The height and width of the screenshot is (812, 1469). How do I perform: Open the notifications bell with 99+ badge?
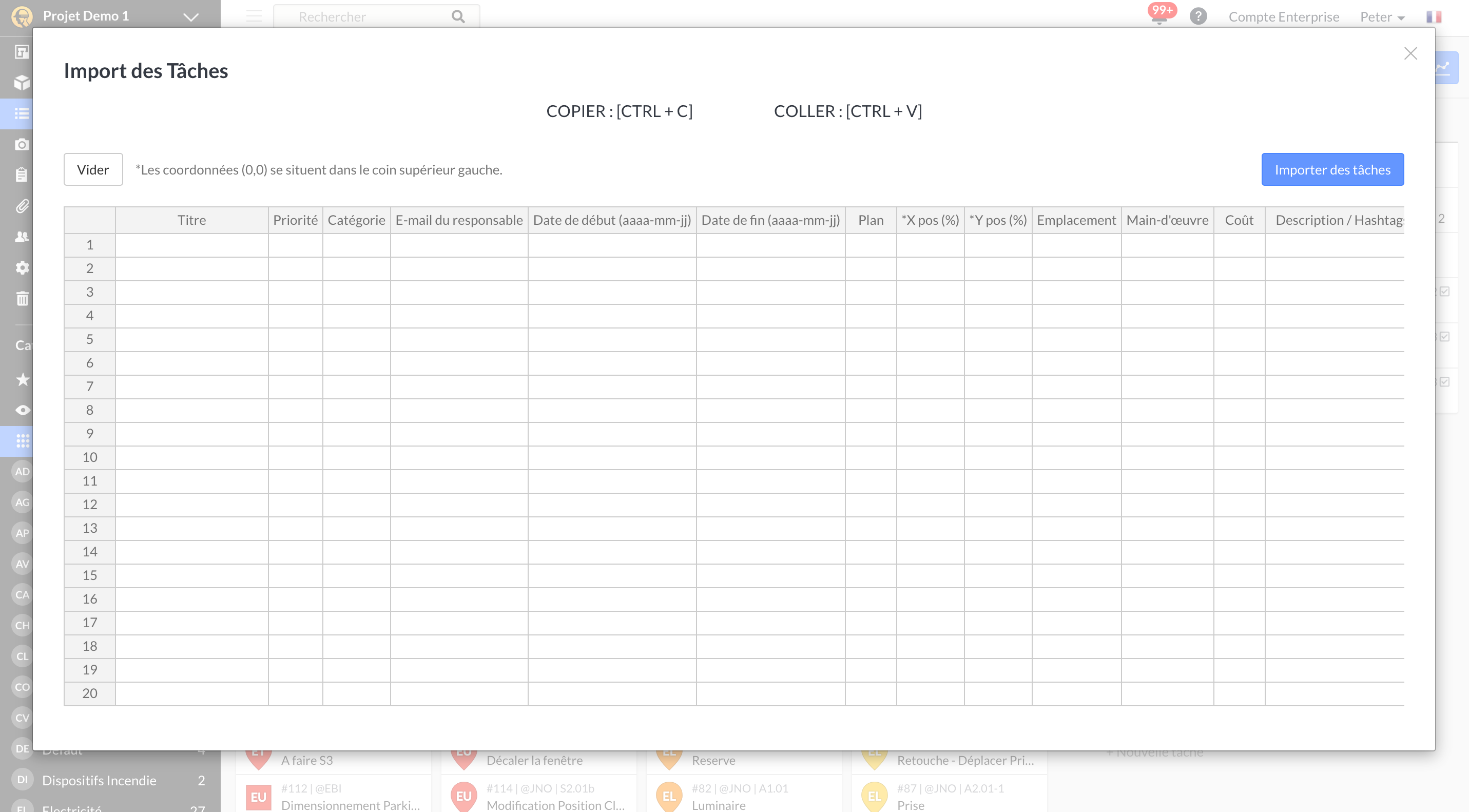point(1160,15)
